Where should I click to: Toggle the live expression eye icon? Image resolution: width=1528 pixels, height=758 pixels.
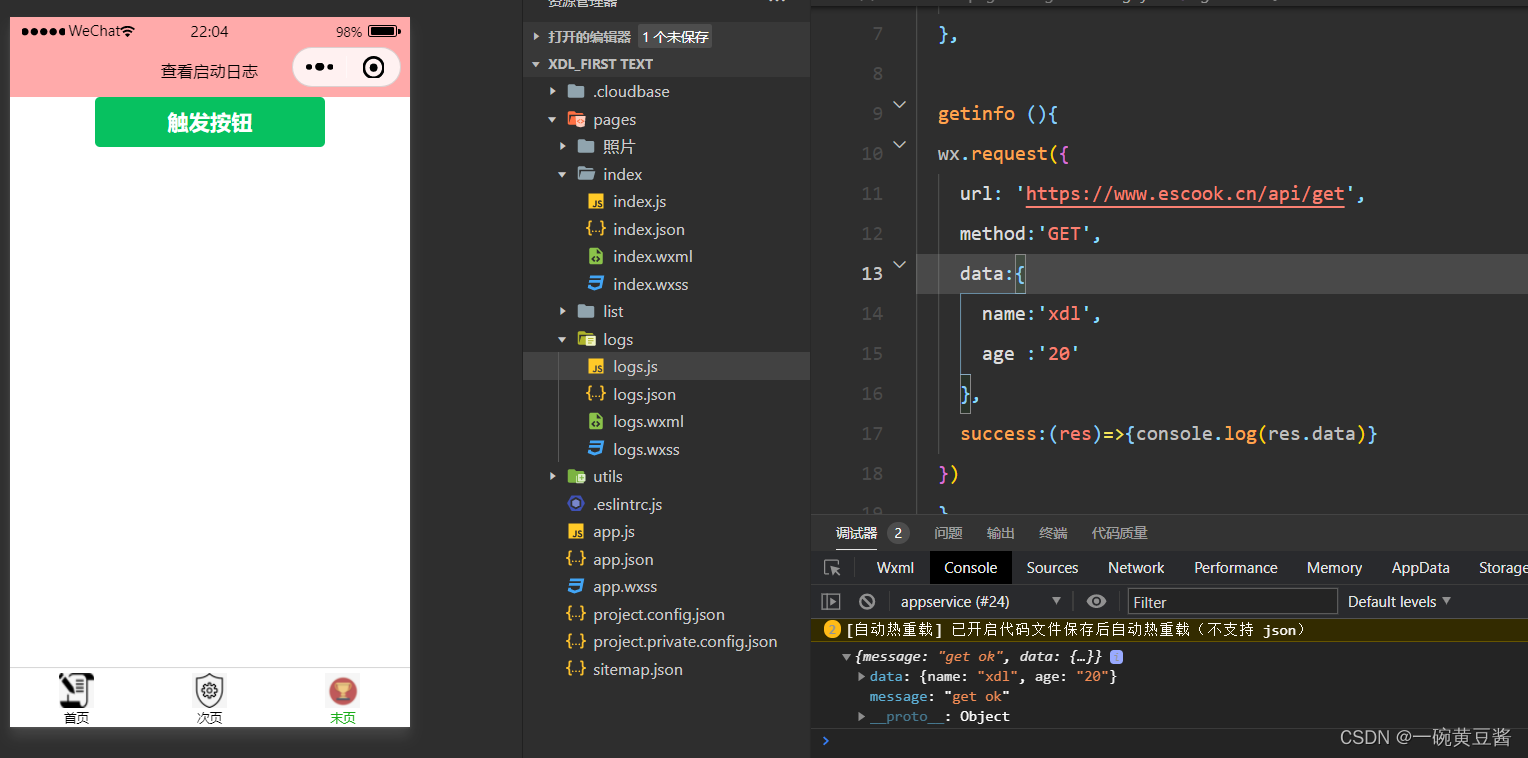pos(1096,601)
